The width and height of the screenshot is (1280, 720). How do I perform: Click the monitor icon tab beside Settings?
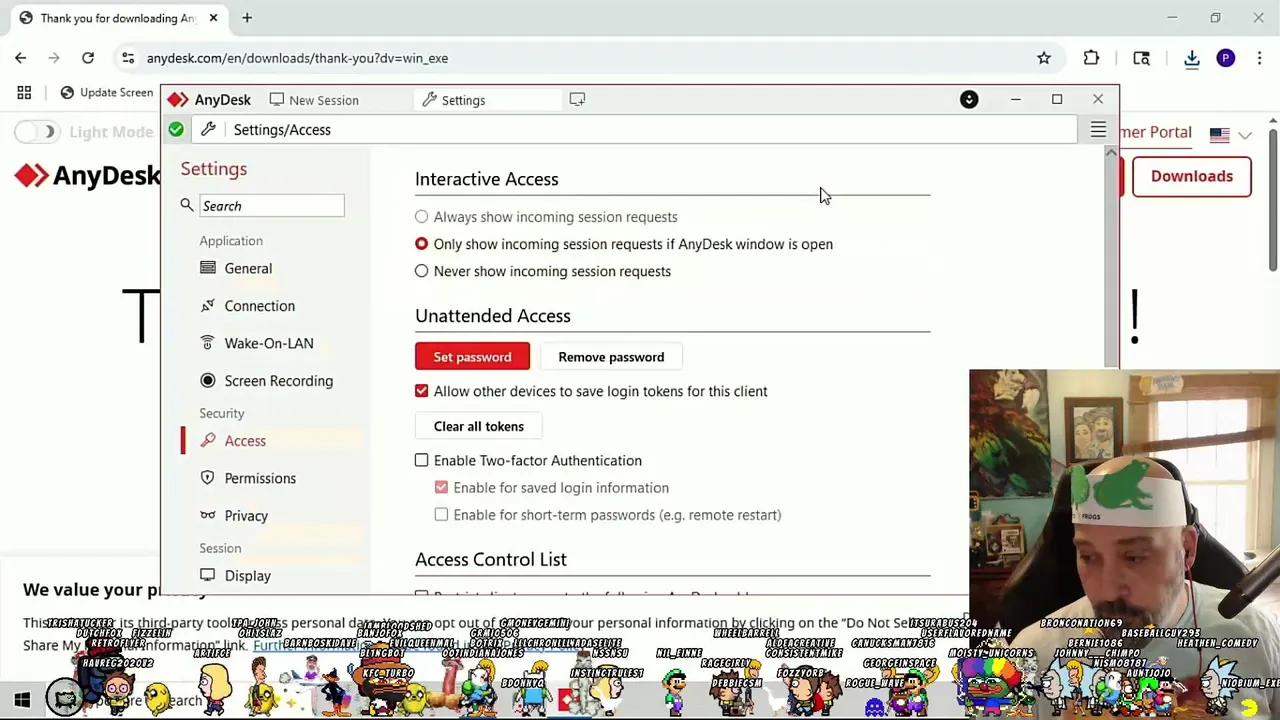[x=577, y=99]
